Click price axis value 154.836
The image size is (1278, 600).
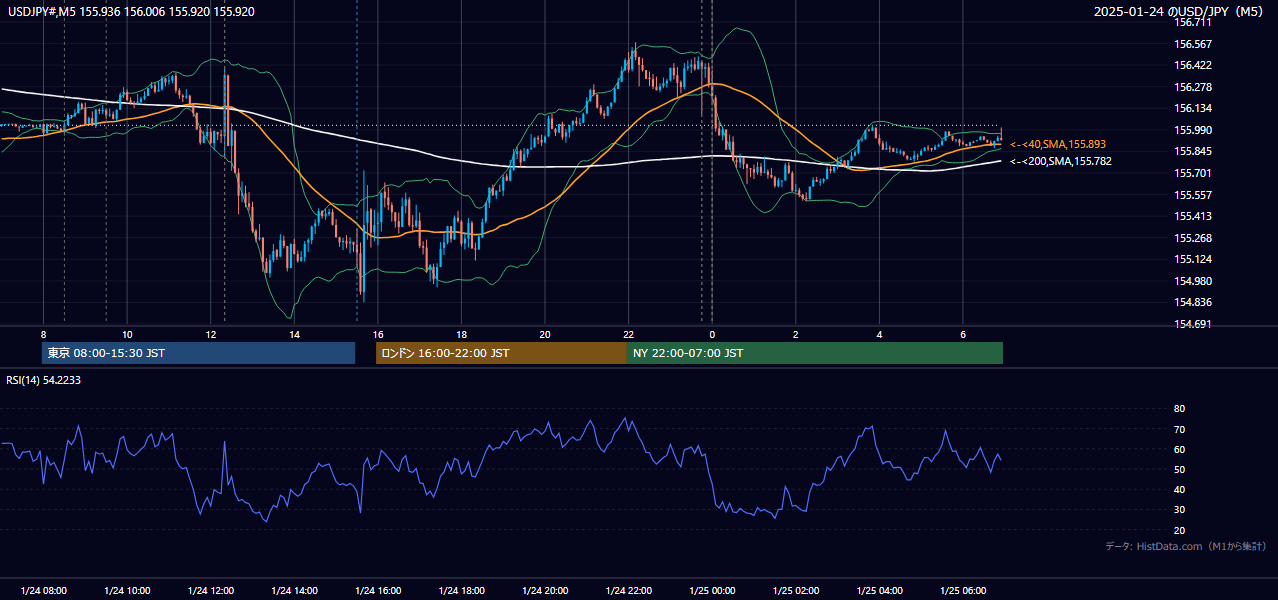tap(1193, 302)
